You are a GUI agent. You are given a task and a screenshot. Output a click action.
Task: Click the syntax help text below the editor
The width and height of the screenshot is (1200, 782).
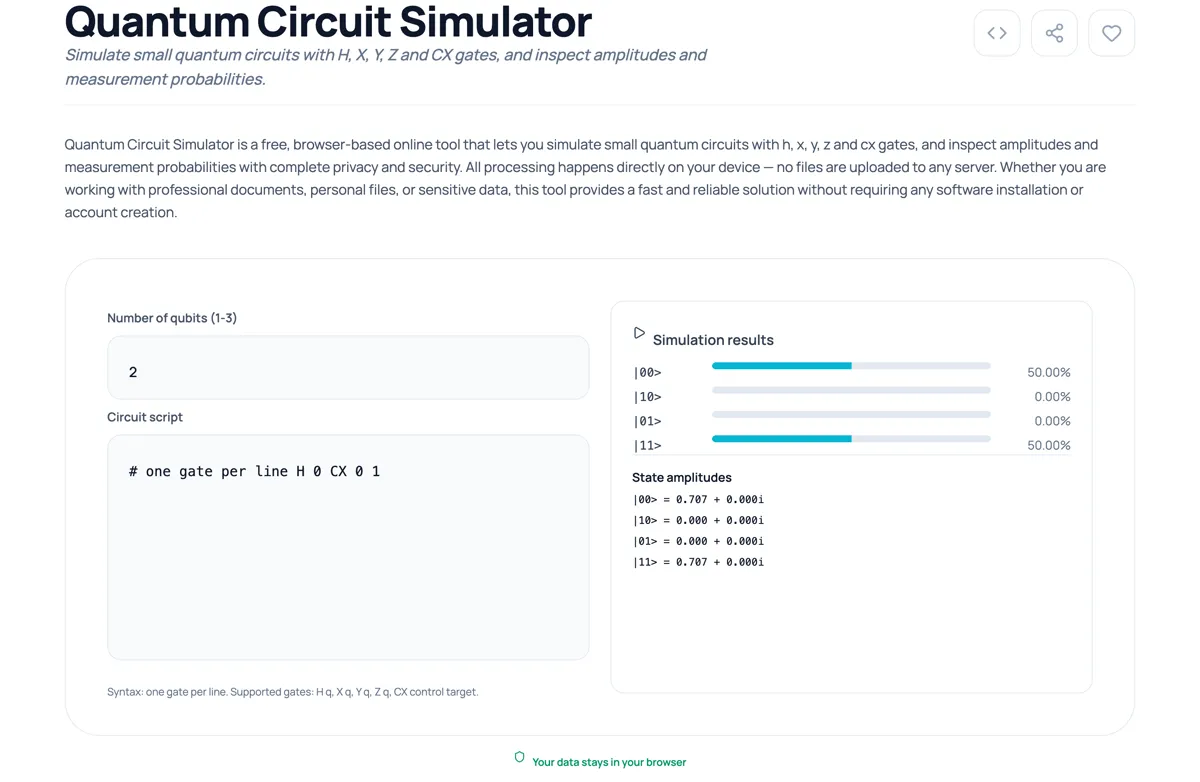tap(292, 691)
